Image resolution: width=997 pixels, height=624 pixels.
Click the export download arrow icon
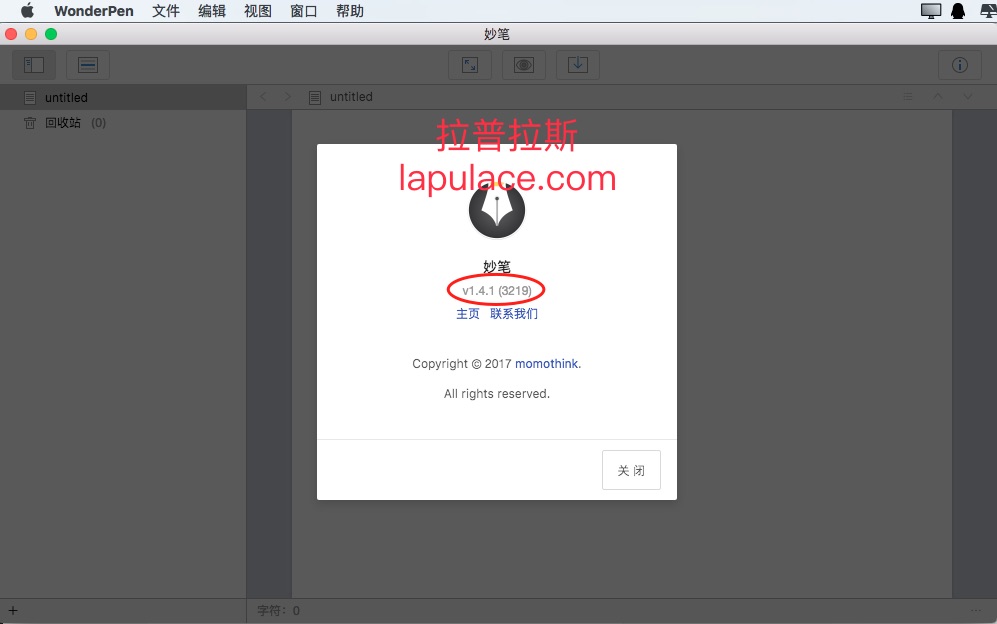pos(578,65)
